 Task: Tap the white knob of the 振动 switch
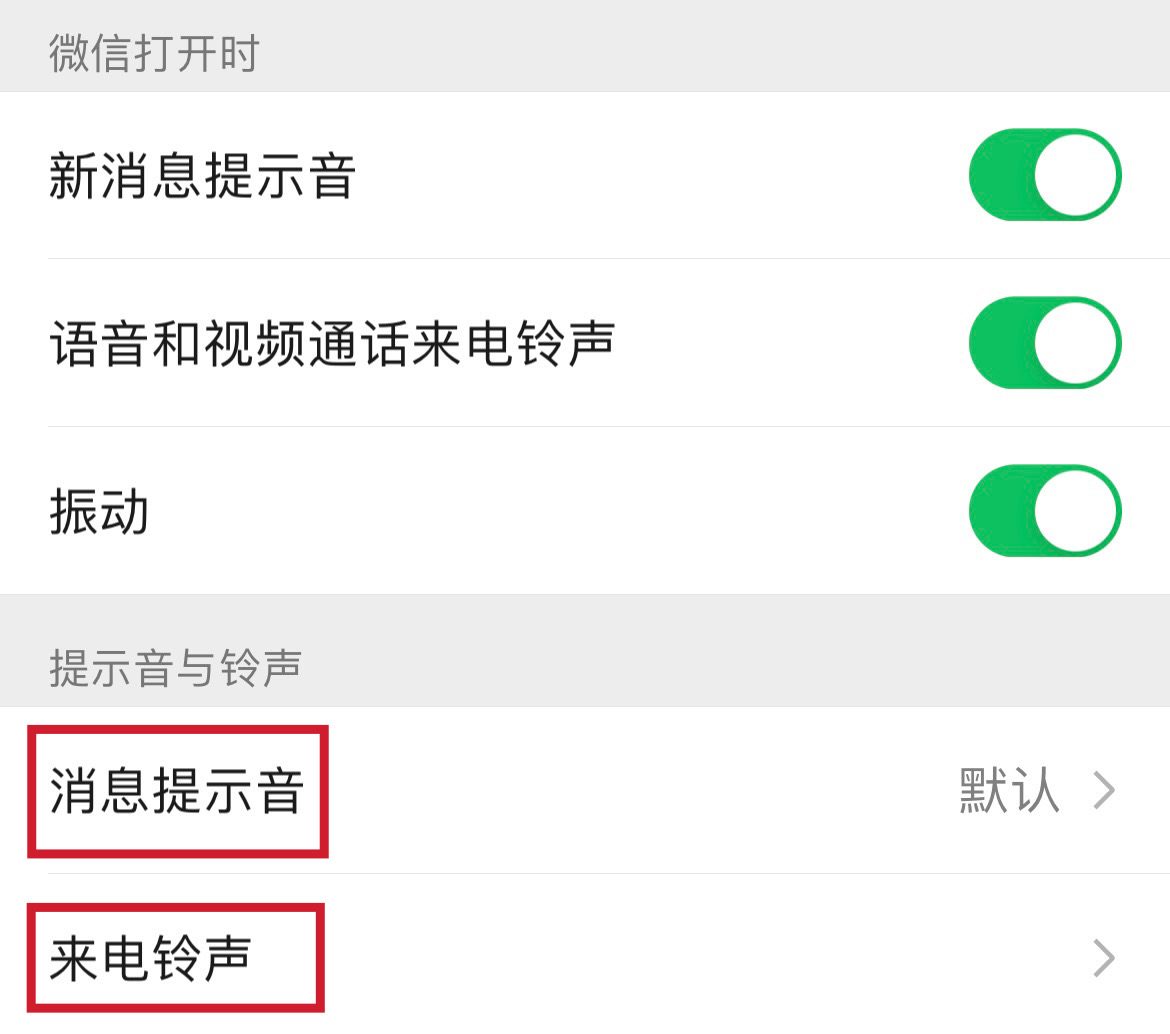click(1075, 511)
